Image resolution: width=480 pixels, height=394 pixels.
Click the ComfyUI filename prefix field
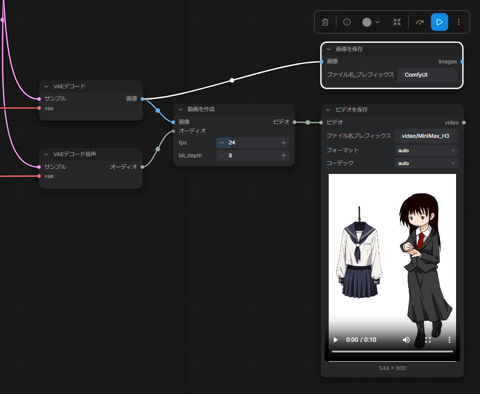[x=427, y=75]
